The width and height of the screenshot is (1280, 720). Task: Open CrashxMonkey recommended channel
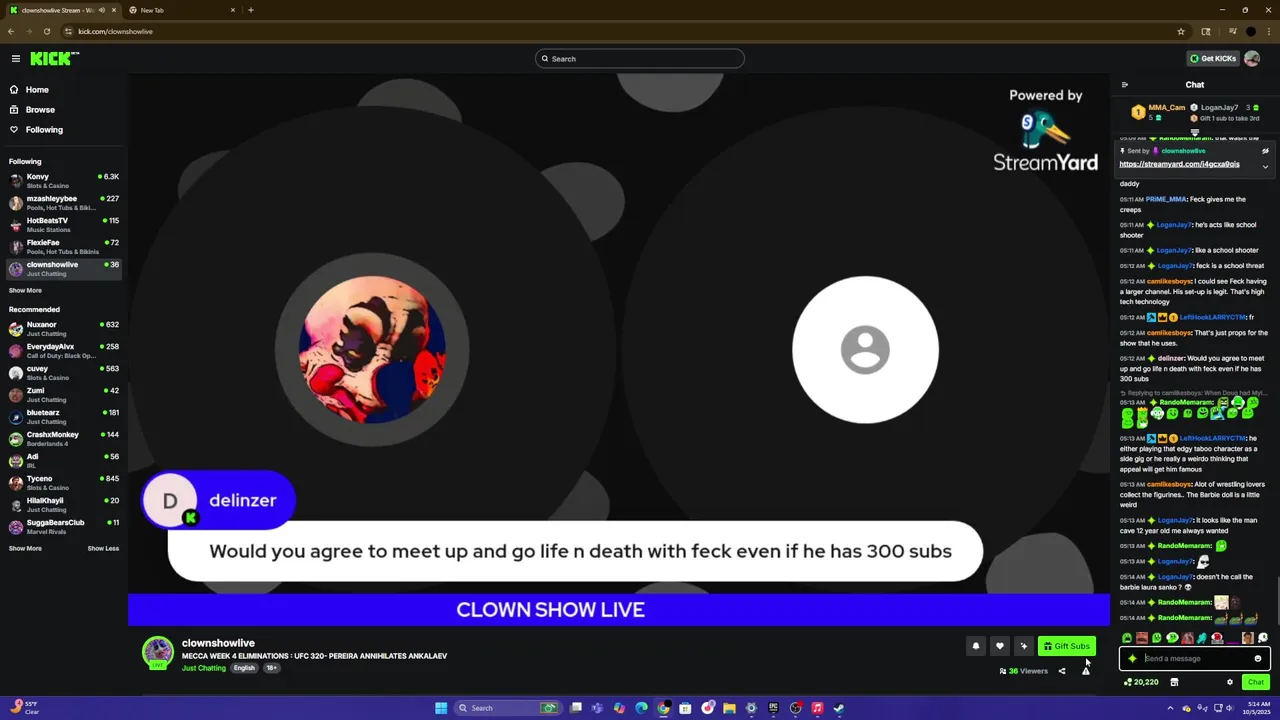(x=64, y=439)
